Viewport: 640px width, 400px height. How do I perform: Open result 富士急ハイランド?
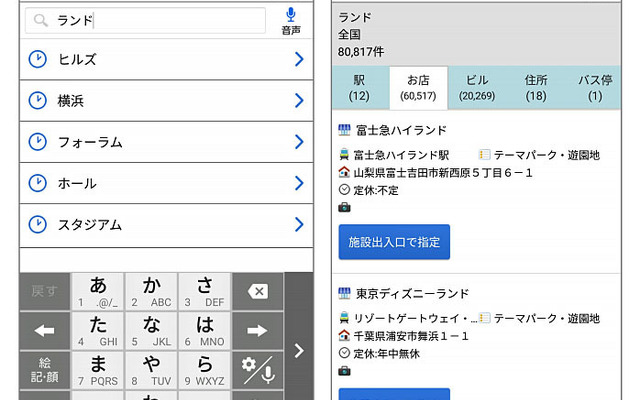pyautogui.click(x=401, y=131)
